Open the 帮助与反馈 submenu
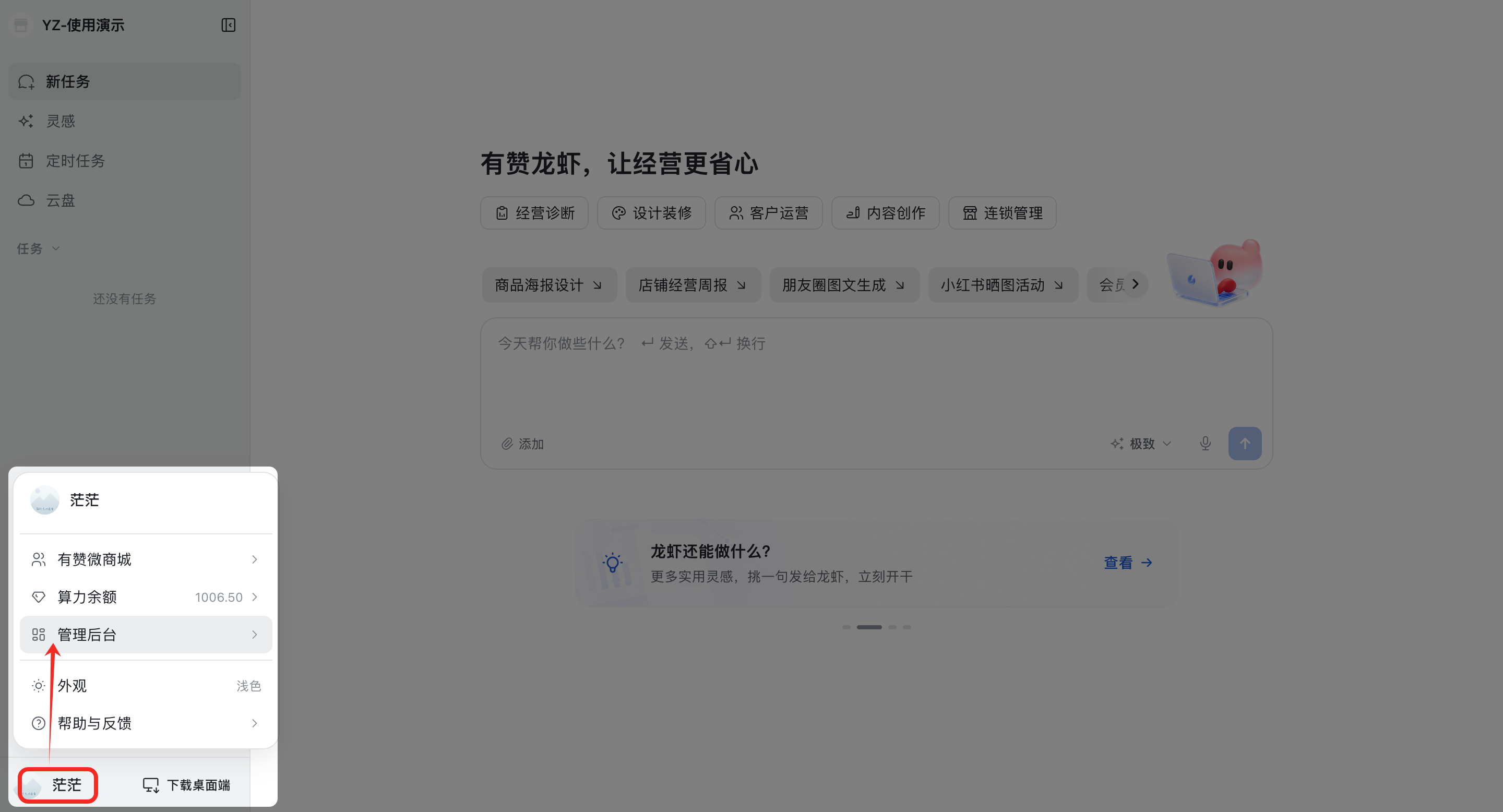Screen dimensions: 1503x812 coord(145,723)
